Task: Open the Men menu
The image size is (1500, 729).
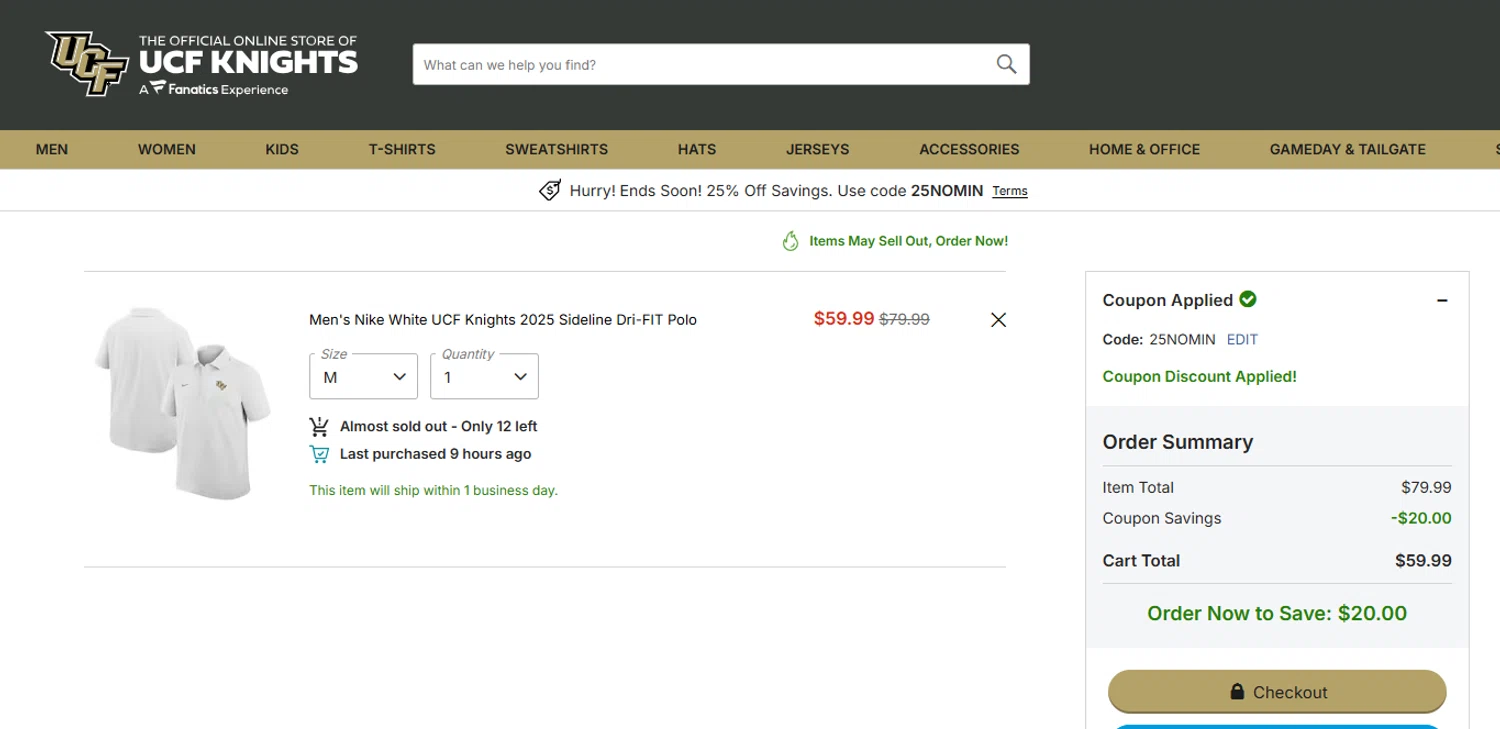Action: (x=52, y=149)
